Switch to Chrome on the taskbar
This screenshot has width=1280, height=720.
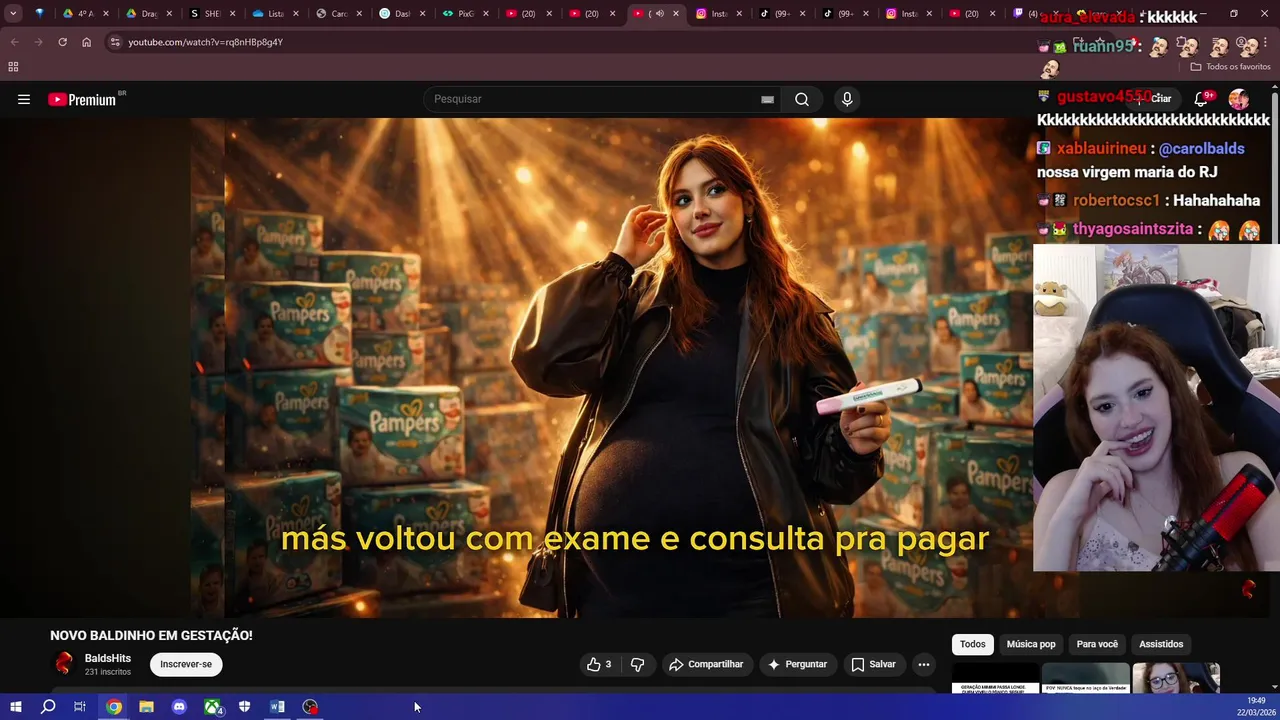tap(114, 707)
